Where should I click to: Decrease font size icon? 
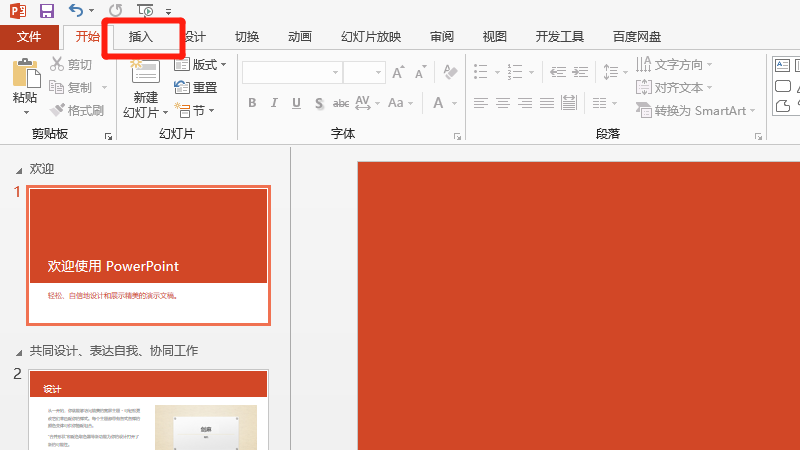(x=420, y=72)
